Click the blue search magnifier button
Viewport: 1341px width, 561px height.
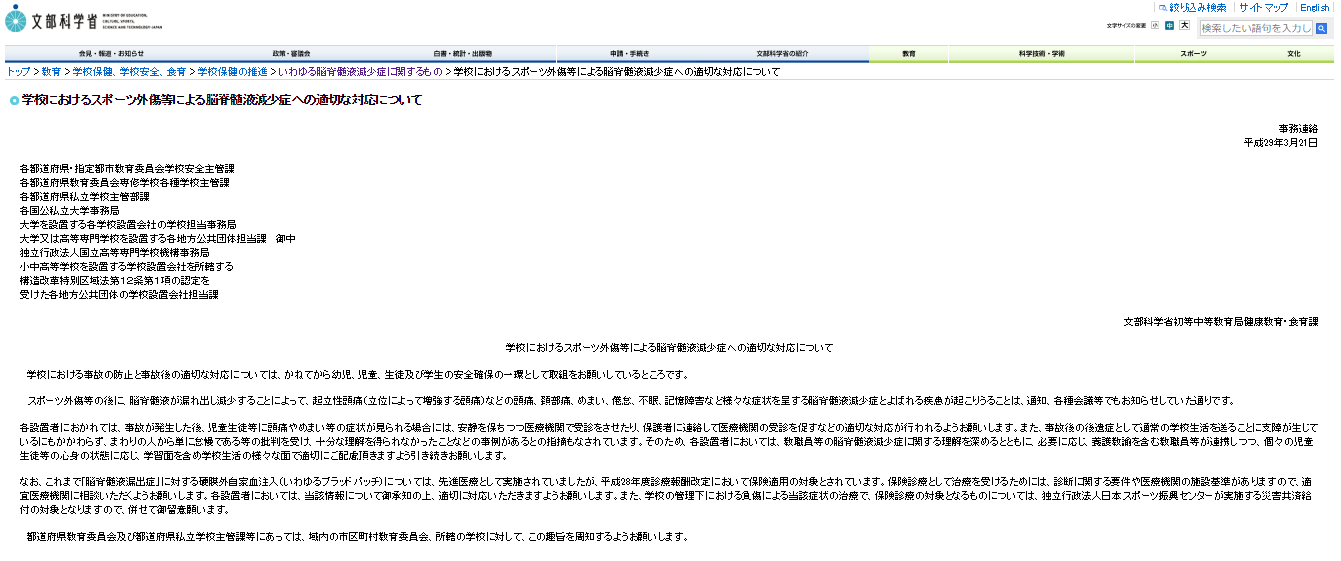(x=1322, y=28)
